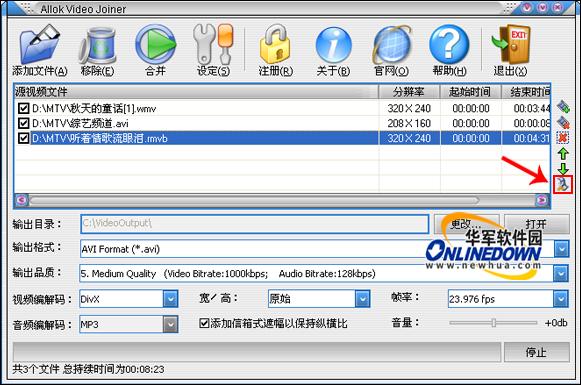This screenshot has height=385, width=581.
Task: Expand the video codec DivX dropdown
Action: [x=170, y=299]
